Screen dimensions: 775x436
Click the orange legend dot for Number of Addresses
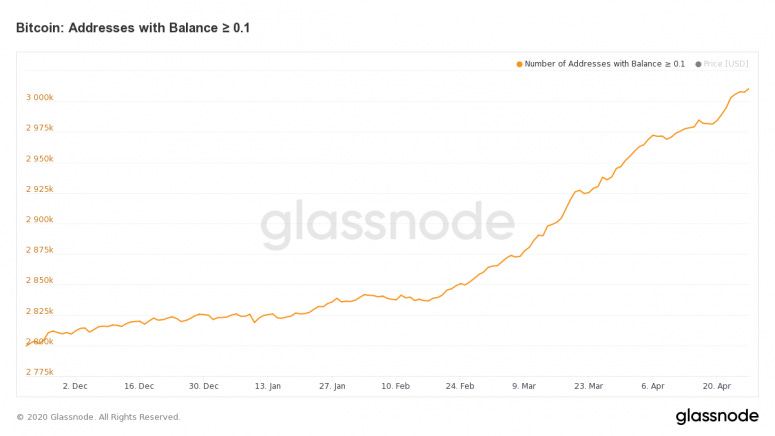[x=520, y=64]
